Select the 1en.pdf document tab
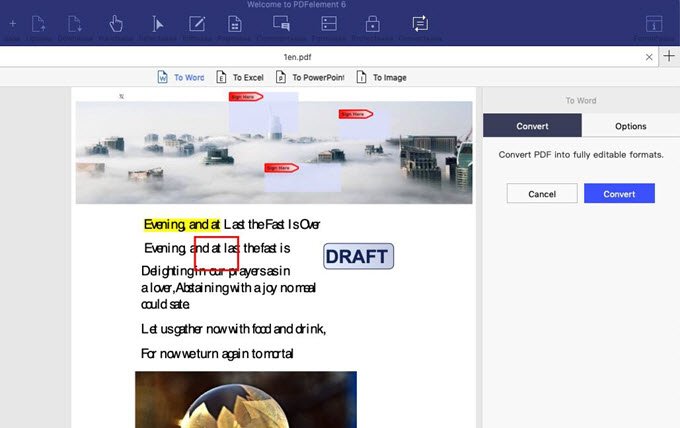Screen dimensions: 680x428 298,57
